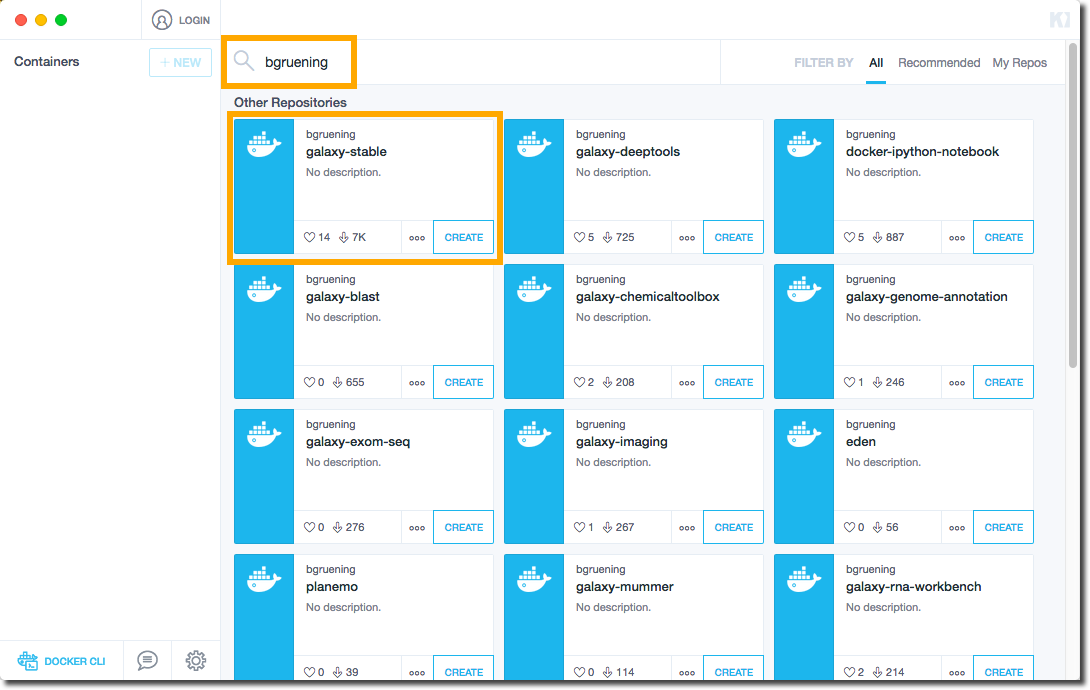Switch to My Repos filter tab
1090x690 pixels.
click(x=1020, y=63)
